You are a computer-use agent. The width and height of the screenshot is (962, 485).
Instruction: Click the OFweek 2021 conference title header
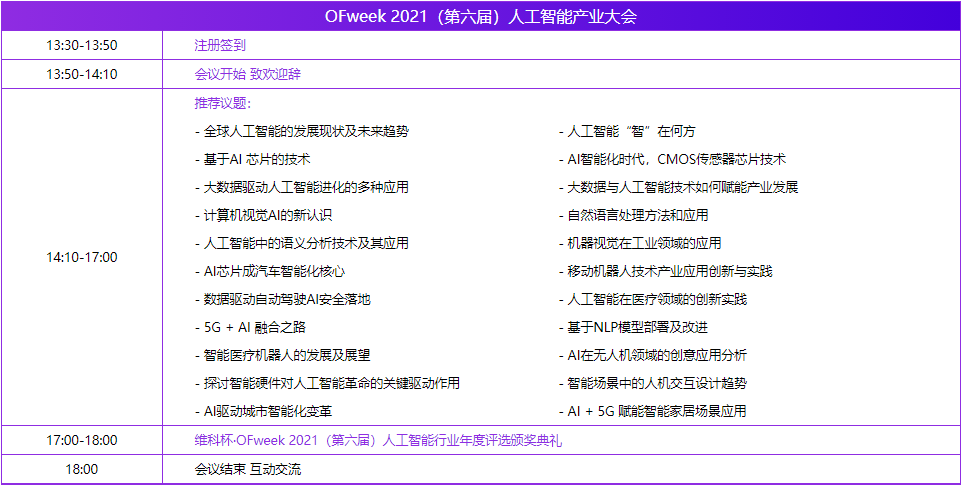pyautogui.click(x=481, y=16)
